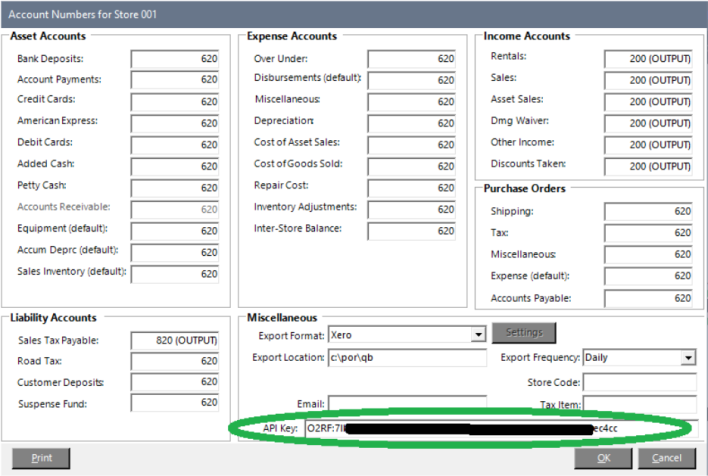
Task: Select the Debit Cards account field
Action: click(175, 145)
